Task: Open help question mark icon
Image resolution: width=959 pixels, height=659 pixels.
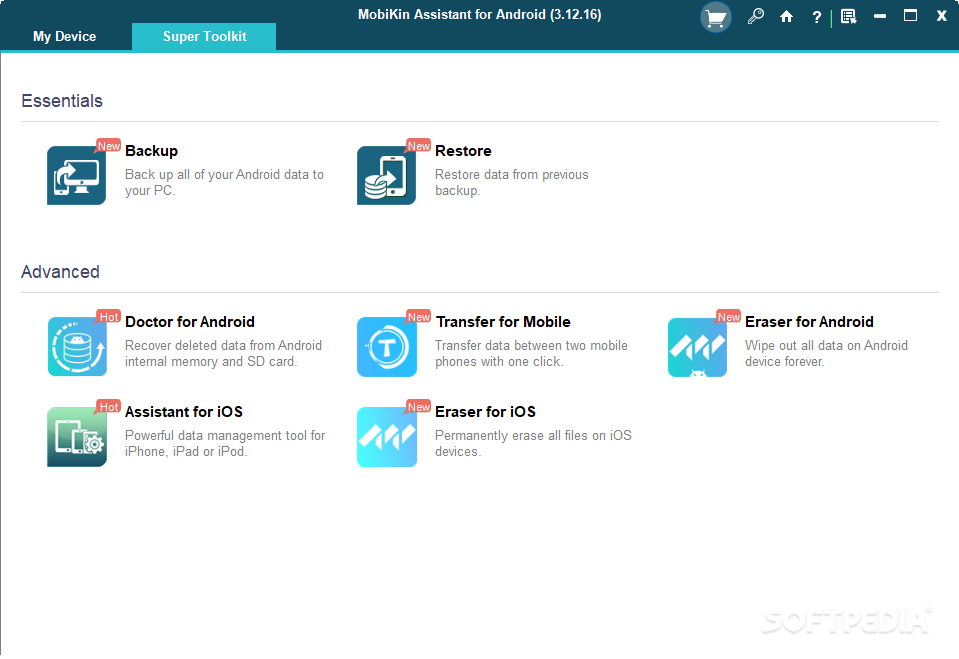Action: (x=816, y=17)
